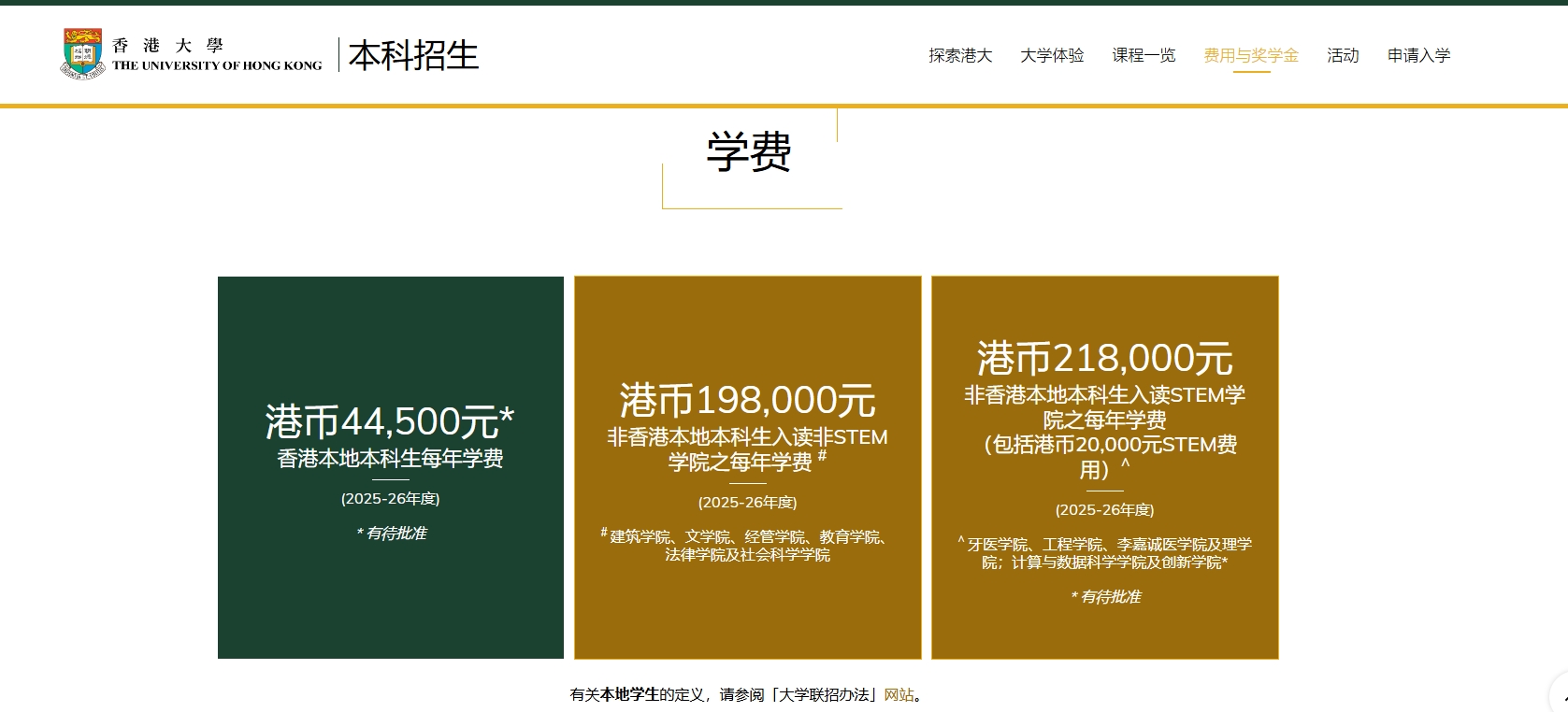Click the 学费 section heading
This screenshot has width=1568, height=712.
click(x=749, y=151)
